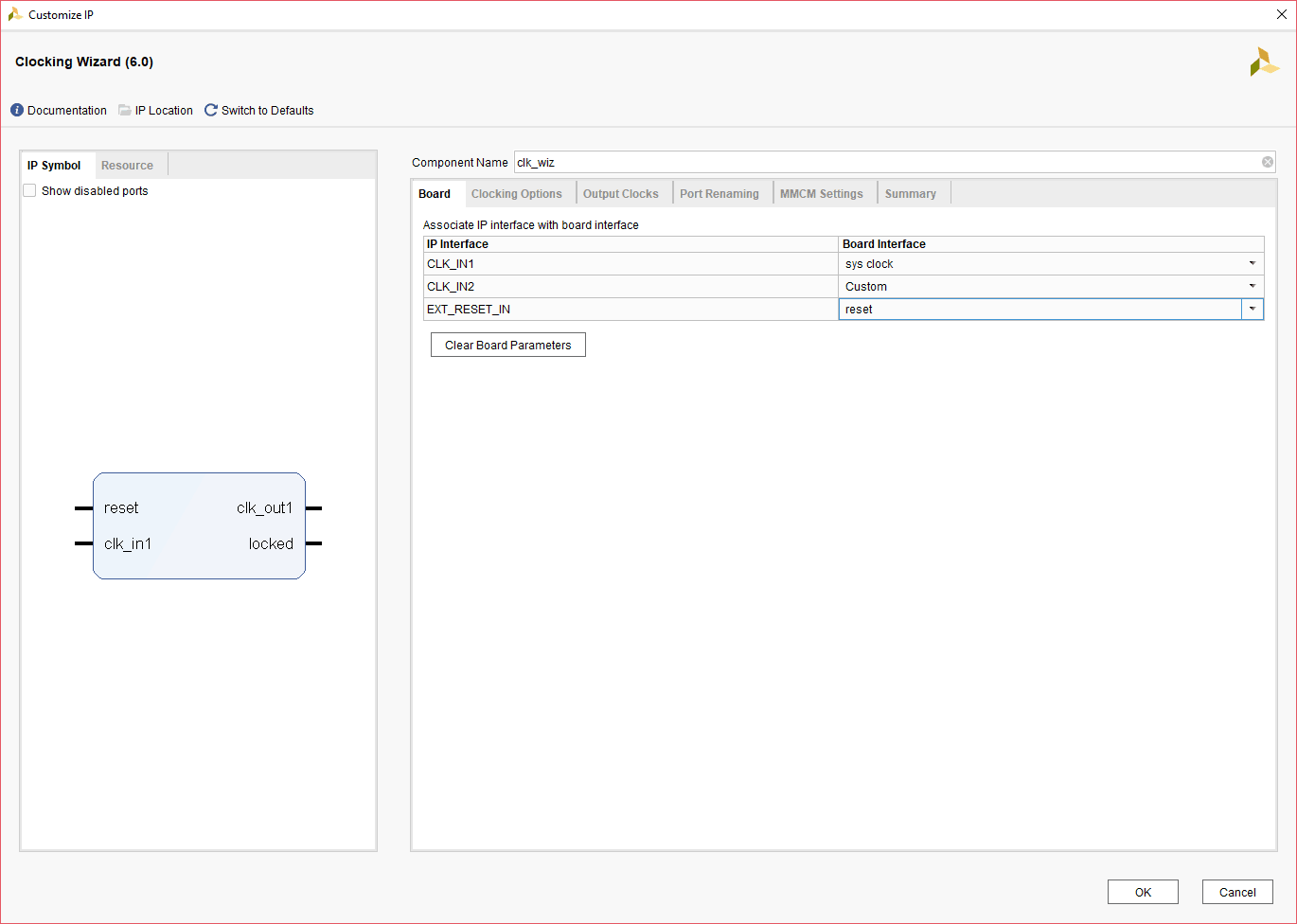Click the Vivado icon in title bar
Image resolution: width=1297 pixels, height=924 pixels.
click(14, 15)
